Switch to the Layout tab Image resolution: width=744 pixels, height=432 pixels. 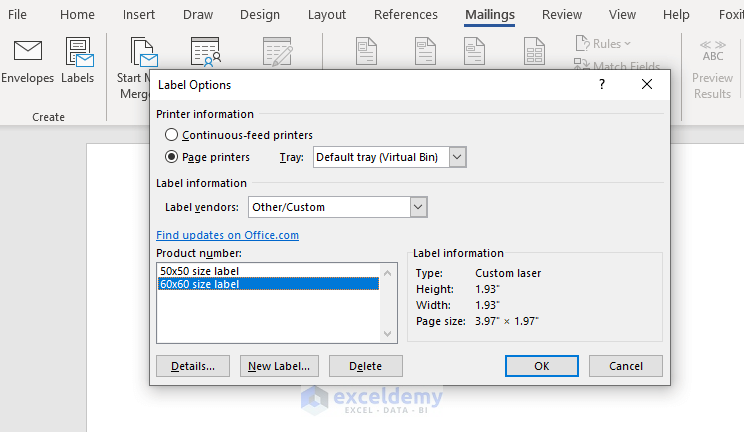pyautogui.click(x=327, y=15)
